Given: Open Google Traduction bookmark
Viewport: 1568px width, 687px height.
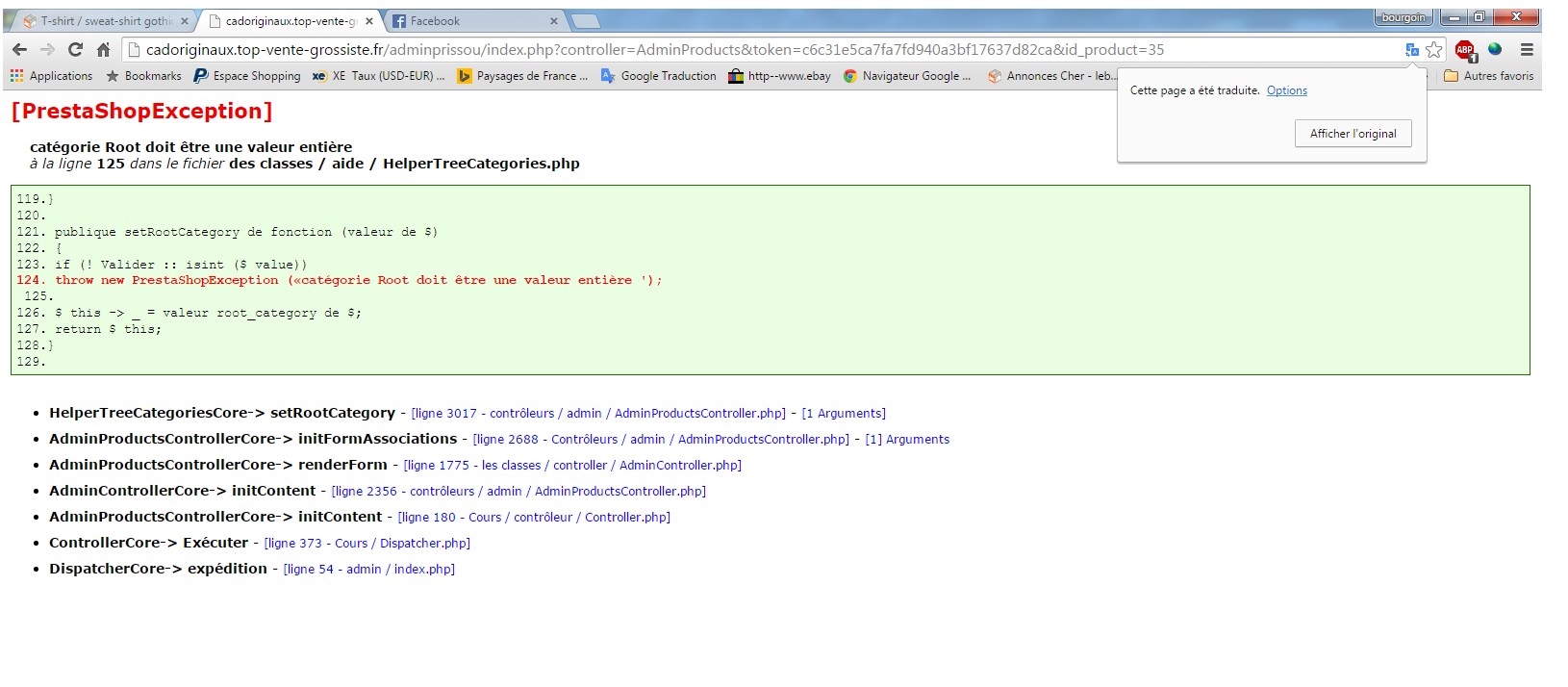Looking at the screenshot, I should coord(659,76).
